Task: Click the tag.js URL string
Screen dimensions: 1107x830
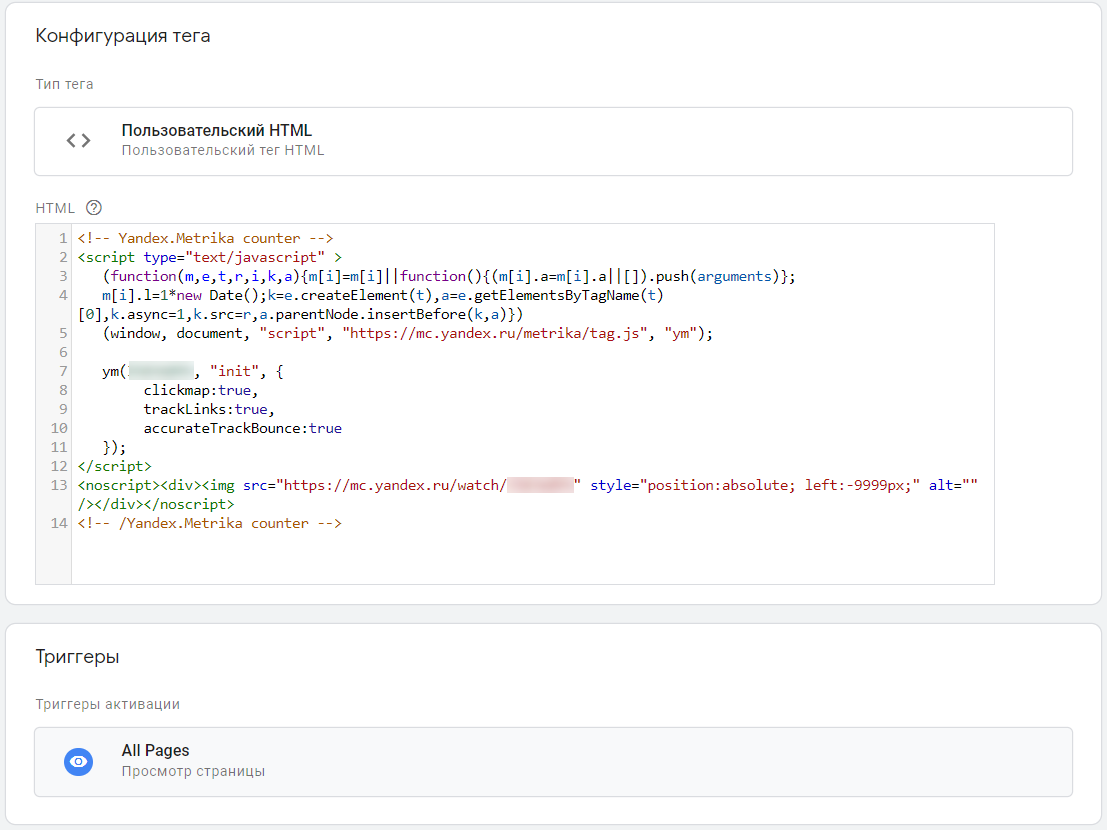Action: point(496,333)
